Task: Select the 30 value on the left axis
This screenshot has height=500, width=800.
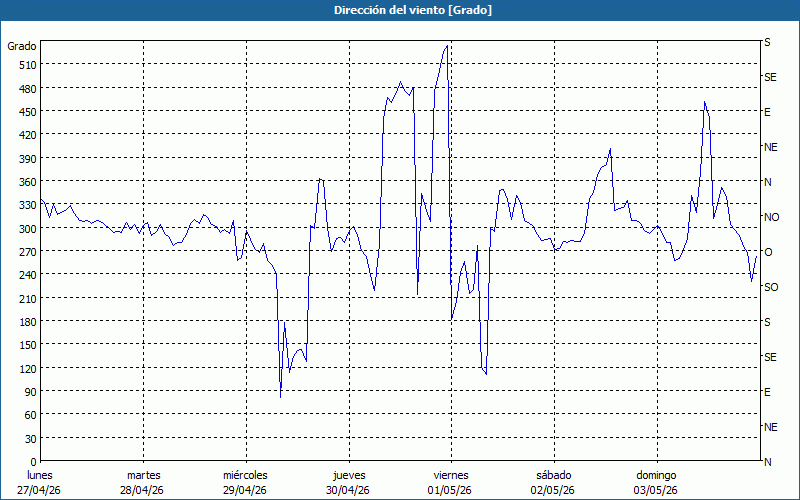Action: pyautogui.click(x=30, y=439)
